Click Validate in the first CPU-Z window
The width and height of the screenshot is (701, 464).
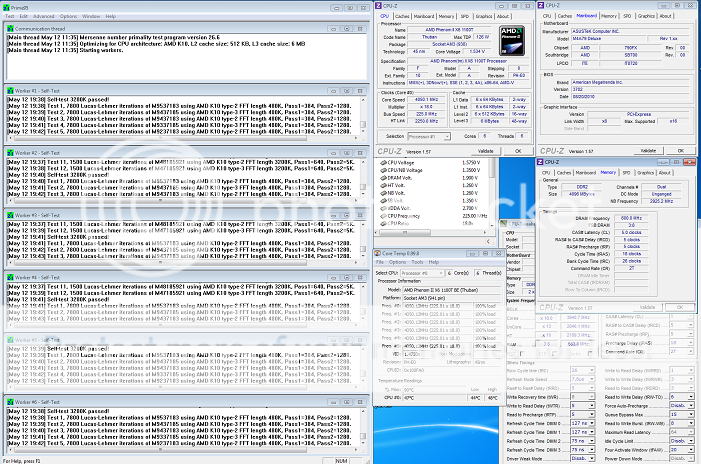486,151
